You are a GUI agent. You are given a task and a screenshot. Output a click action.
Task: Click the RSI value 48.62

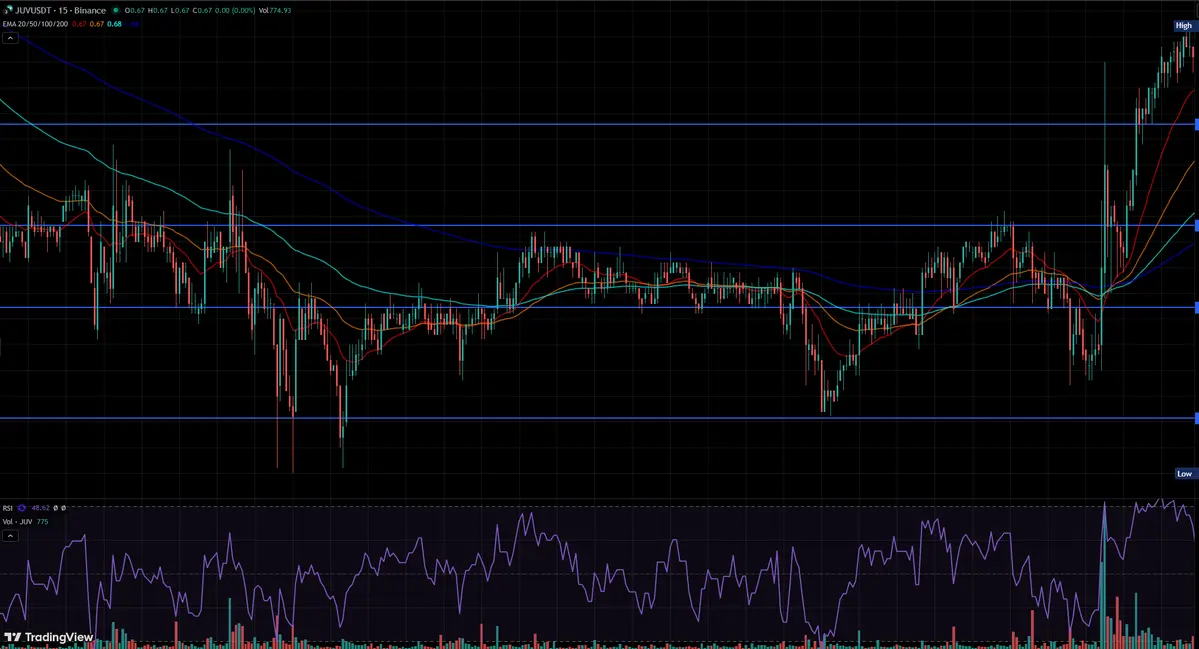click(41, 508)
